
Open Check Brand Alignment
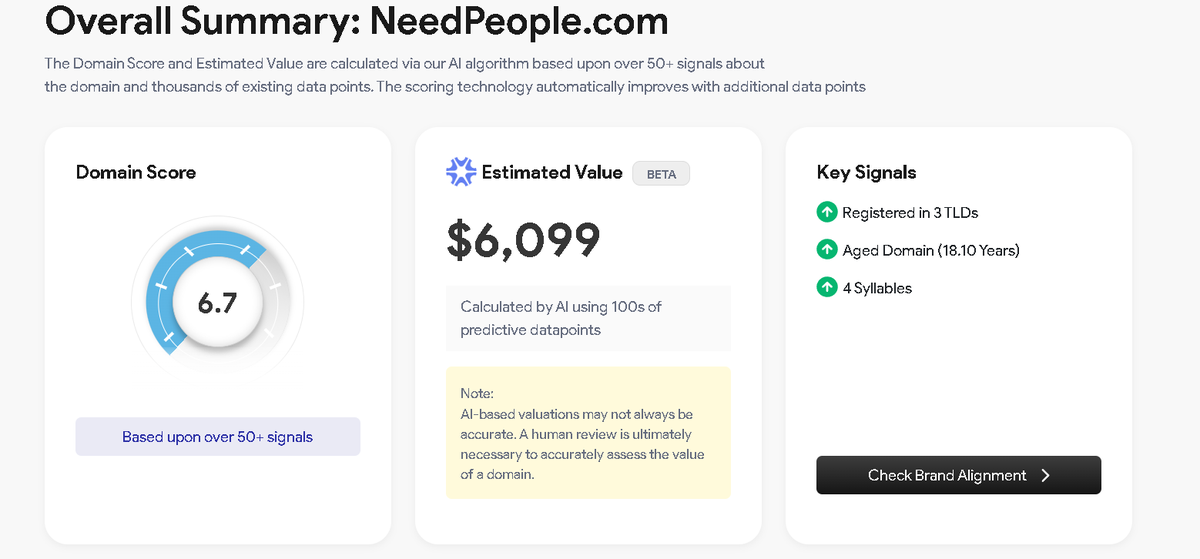(x=958, y=475)
